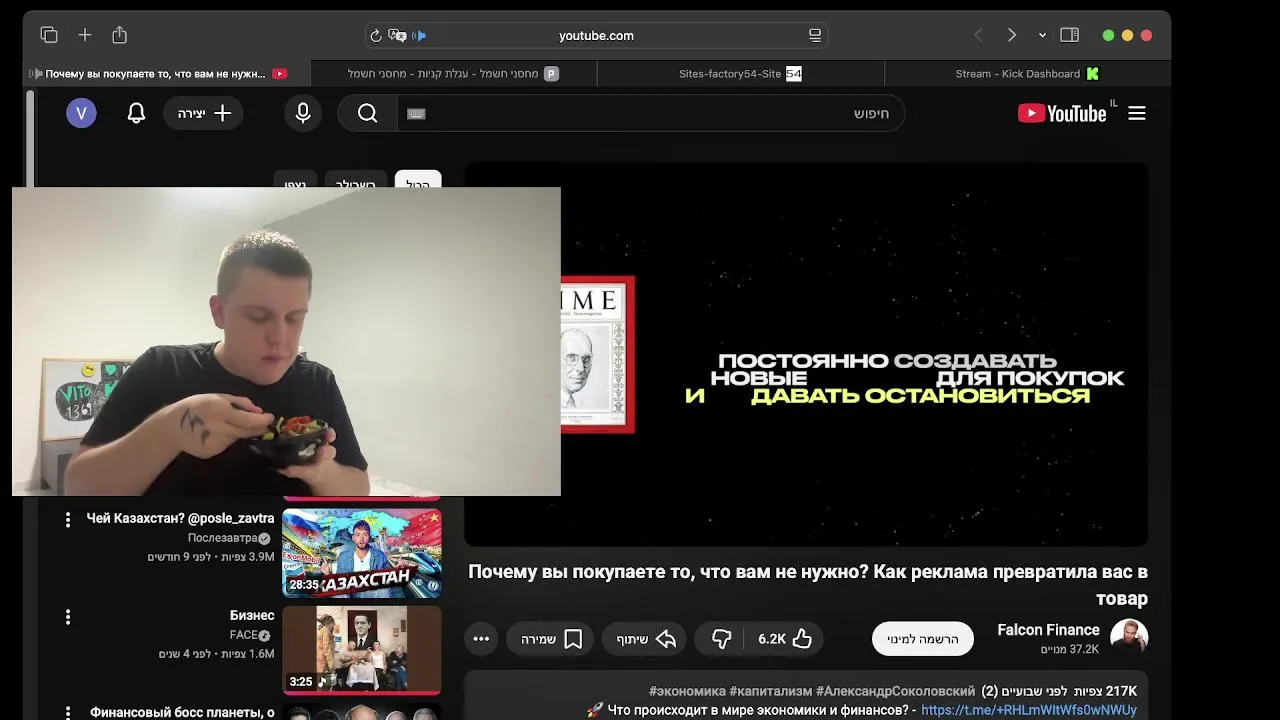Viewport: 1280px width, 720px height.
Task: Click the 37.2K מנויים subscriber count
Action: pos(1070,650)
